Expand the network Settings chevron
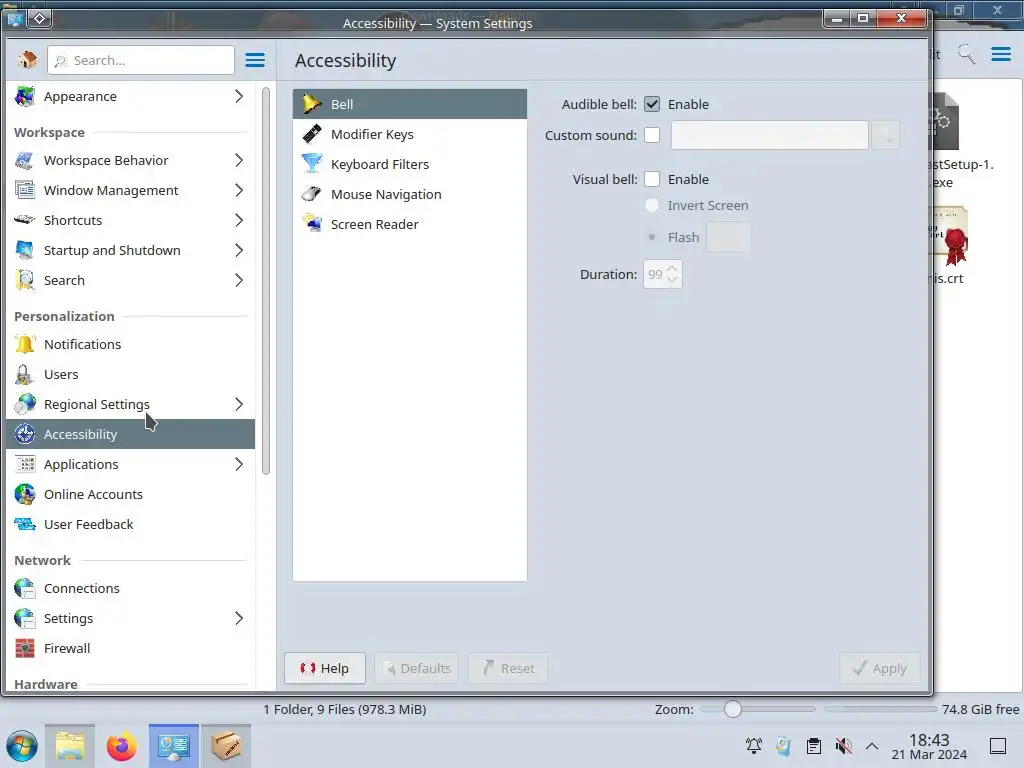 pos(239,618)
